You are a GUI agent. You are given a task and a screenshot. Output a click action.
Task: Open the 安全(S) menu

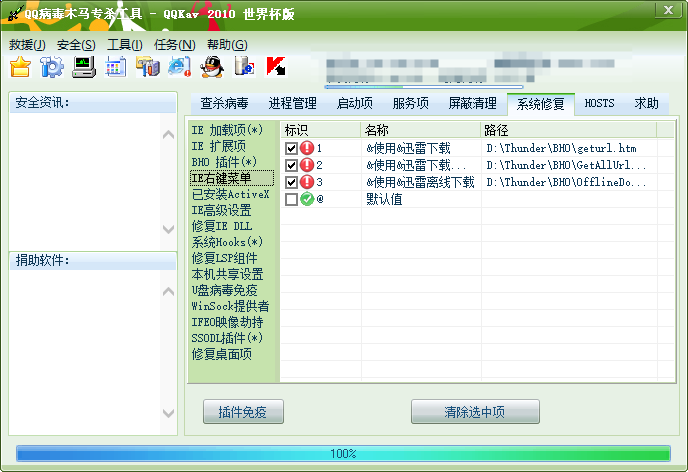(76, 44)
